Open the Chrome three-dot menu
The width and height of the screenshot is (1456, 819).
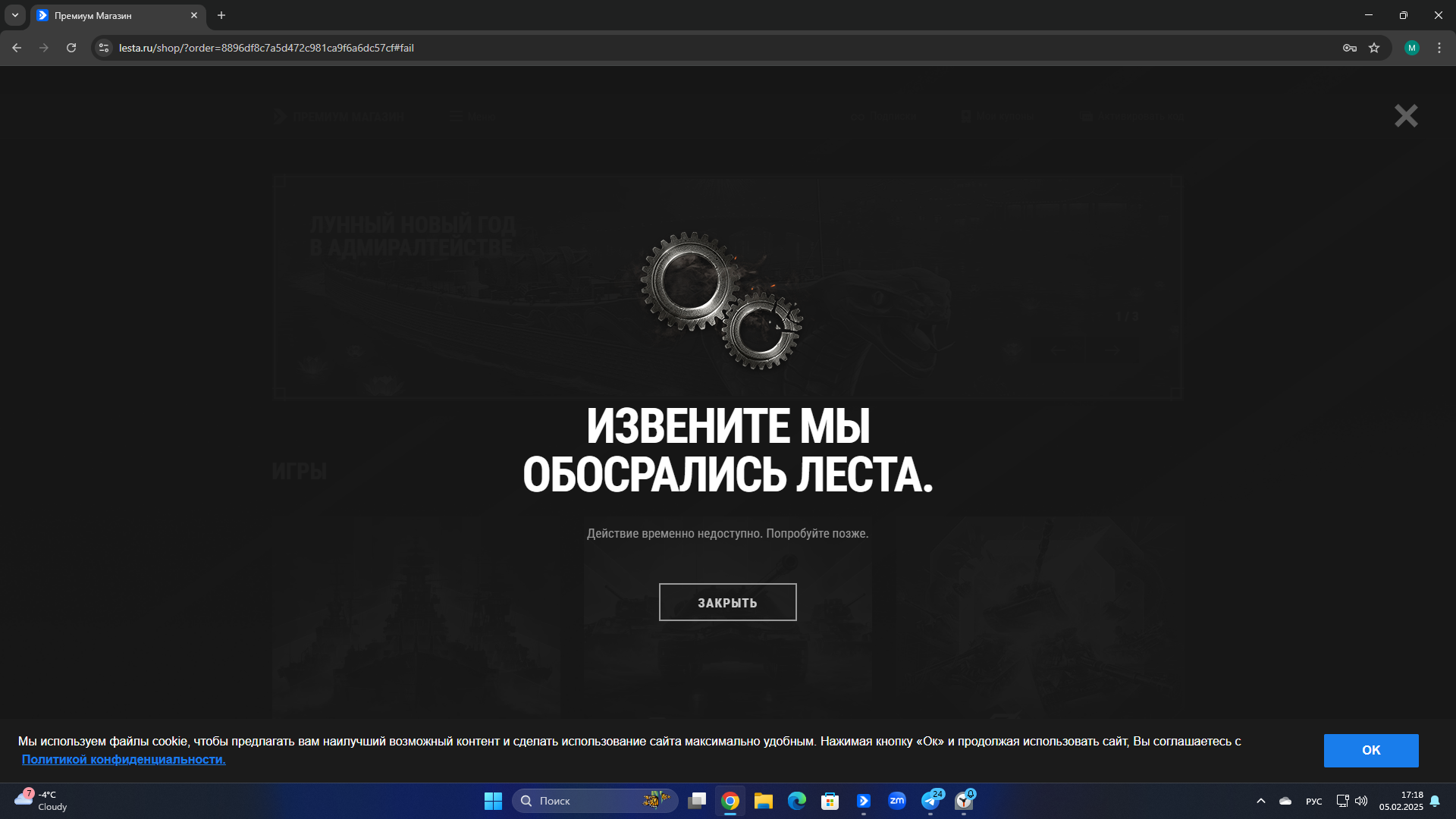click(x=1439, y=48)
